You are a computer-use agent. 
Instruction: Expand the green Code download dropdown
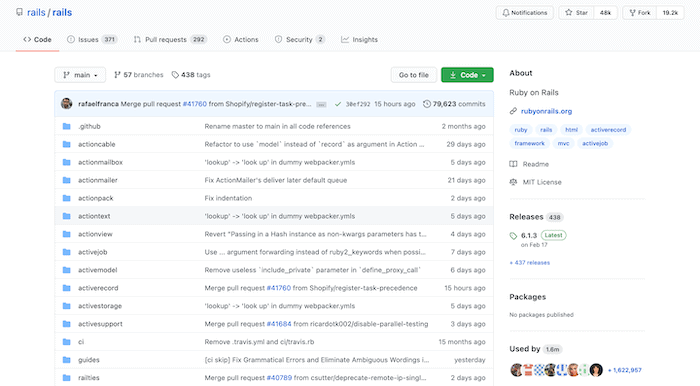(x=467, y=75)
